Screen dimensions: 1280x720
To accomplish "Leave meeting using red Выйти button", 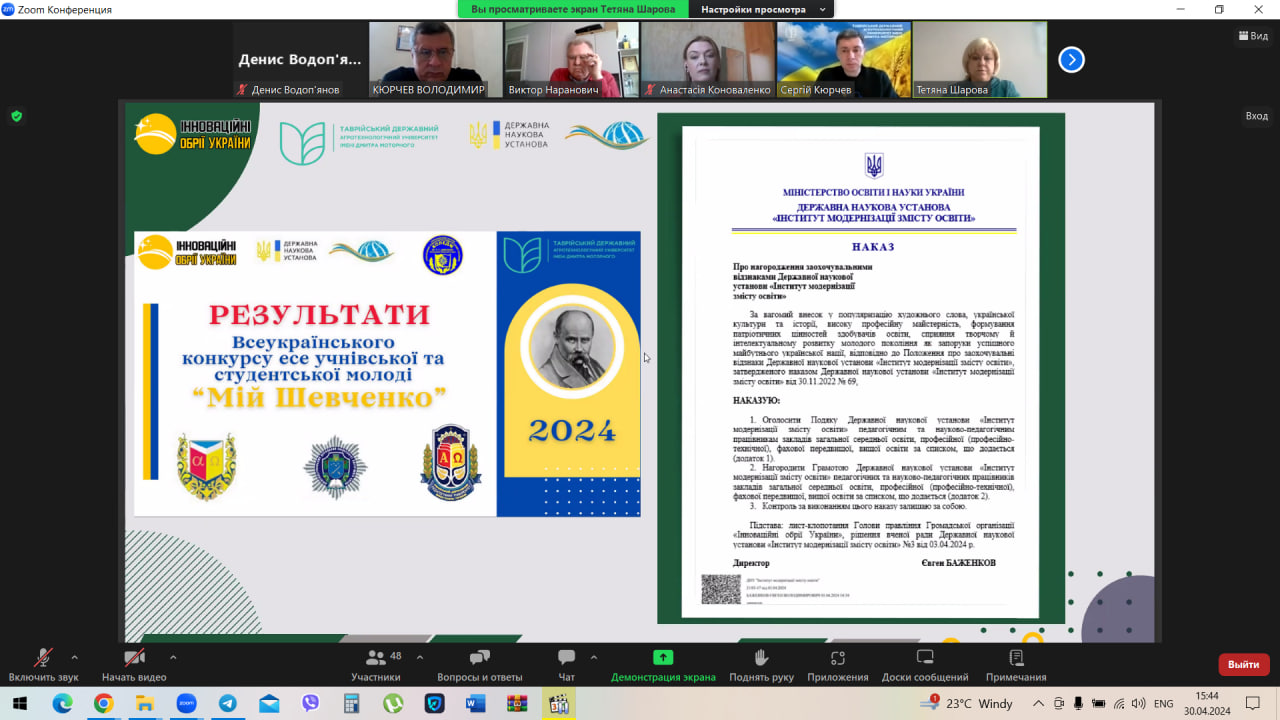I will click(1243, 664).
